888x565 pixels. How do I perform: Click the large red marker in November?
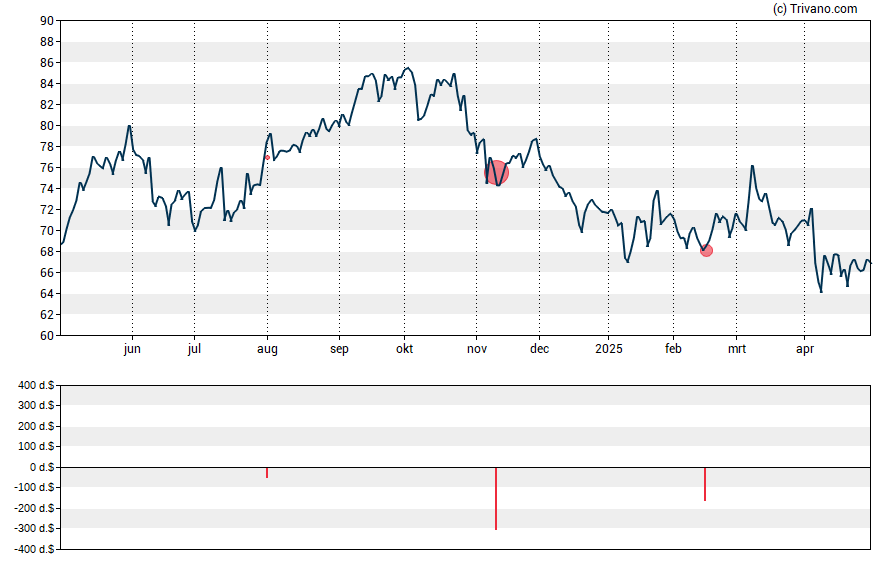pyautogui.click(x=497, y=173)
